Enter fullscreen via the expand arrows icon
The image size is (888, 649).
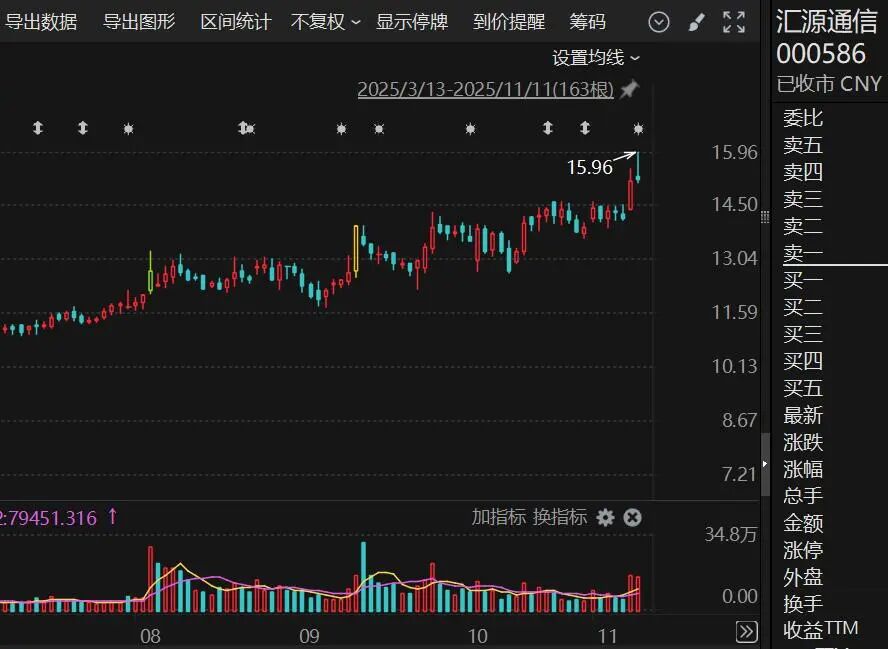[735, 21]
